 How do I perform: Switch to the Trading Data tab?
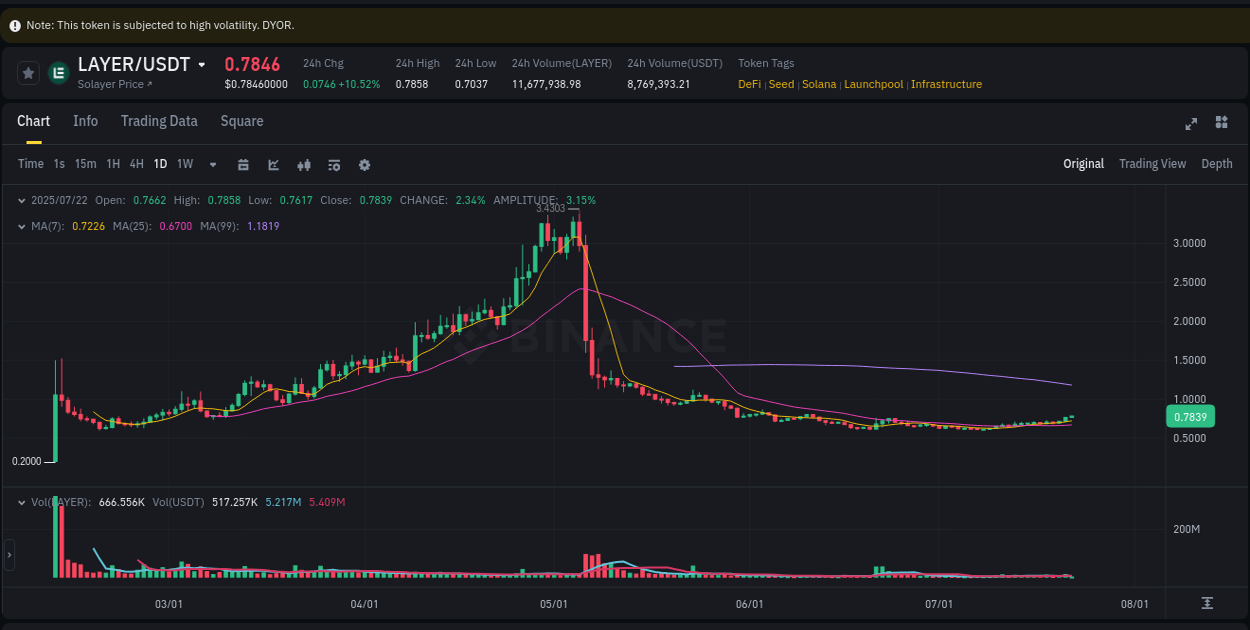click(x=159, y=121)
